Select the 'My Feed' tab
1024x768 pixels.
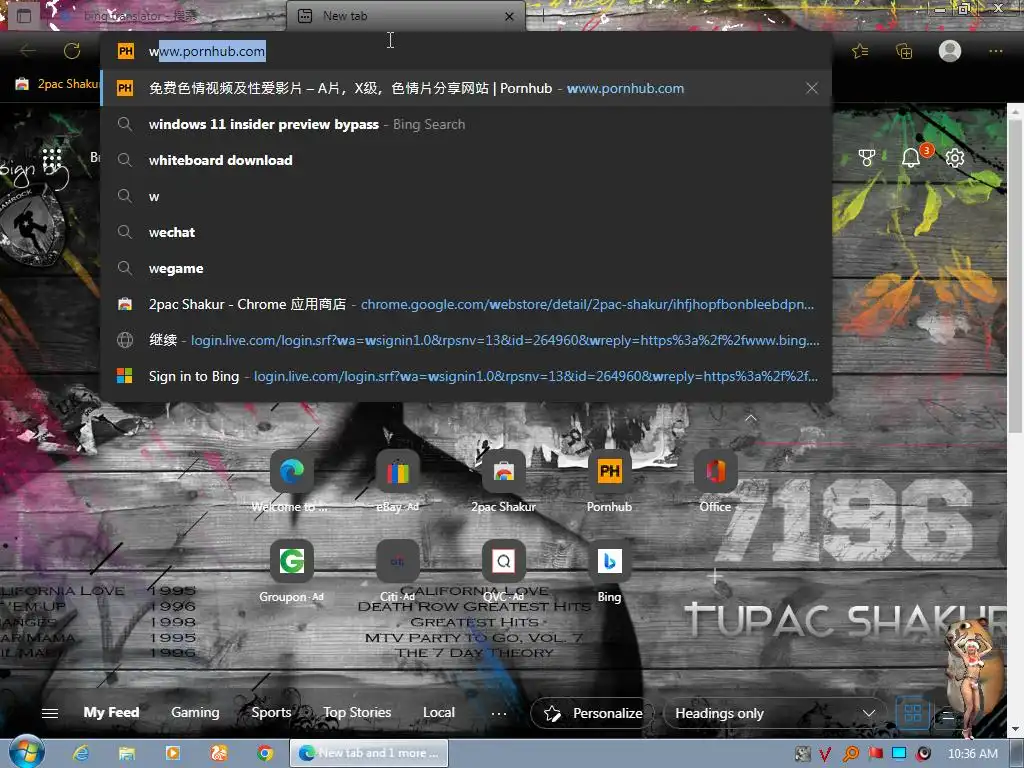point(111,712)
